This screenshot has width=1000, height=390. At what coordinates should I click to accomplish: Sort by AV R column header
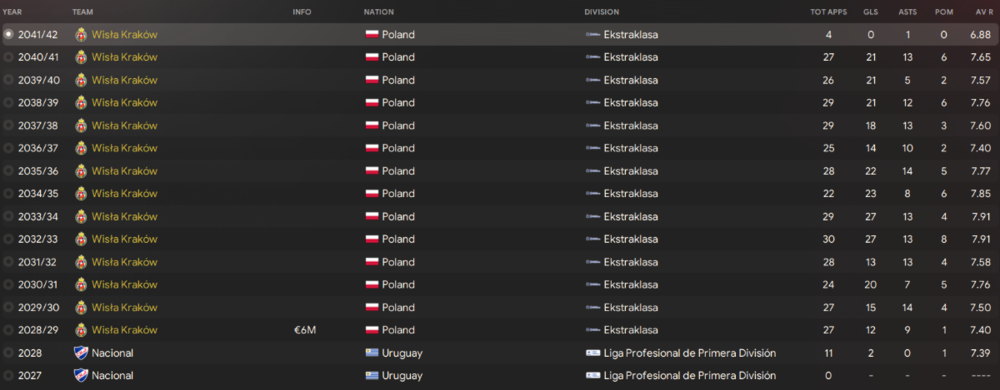pos(983,12)
